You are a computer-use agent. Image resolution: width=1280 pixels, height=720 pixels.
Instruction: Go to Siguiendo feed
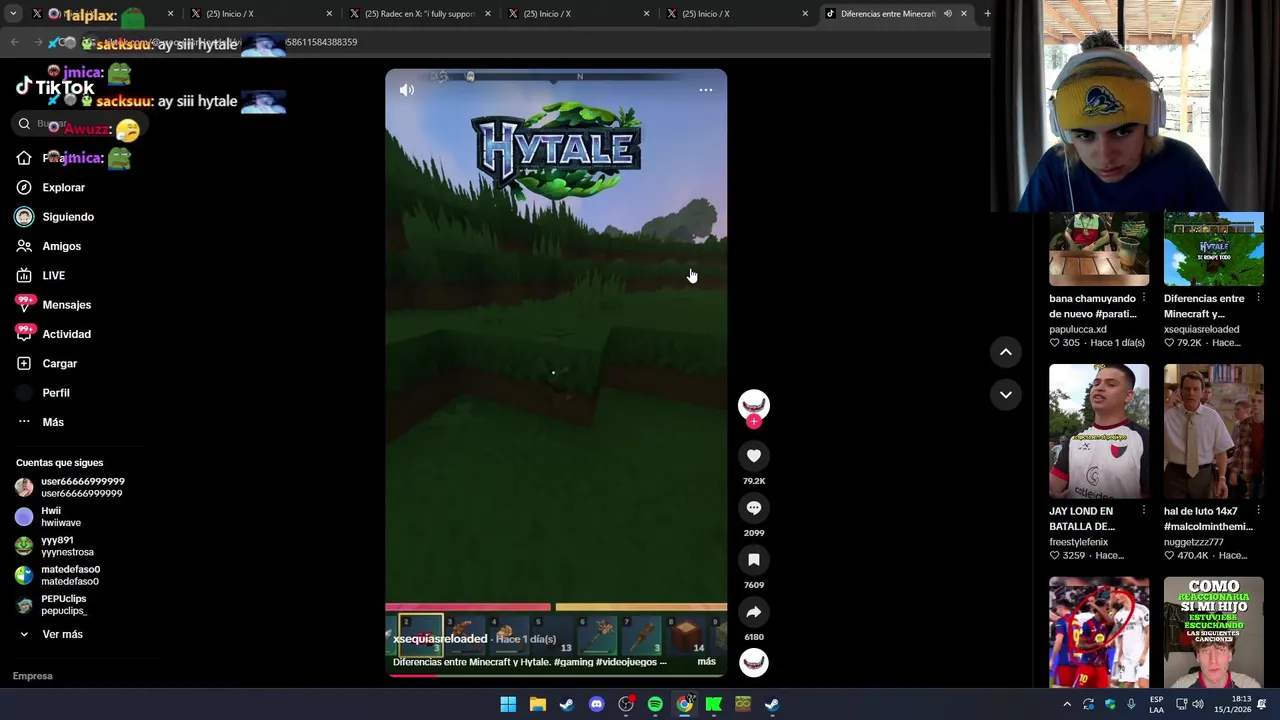(x=55, y=217)
